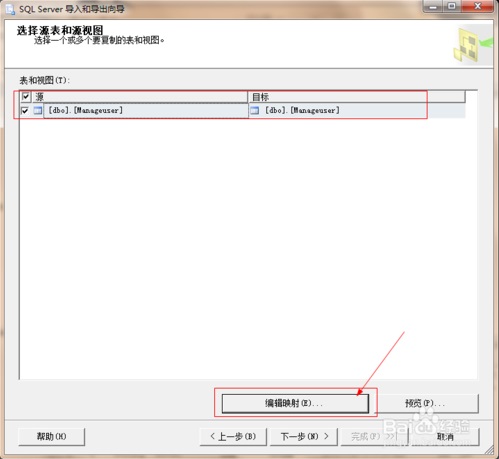Click the 完成 (Finish) button
The image size is (499, 459).
point(373,436)
